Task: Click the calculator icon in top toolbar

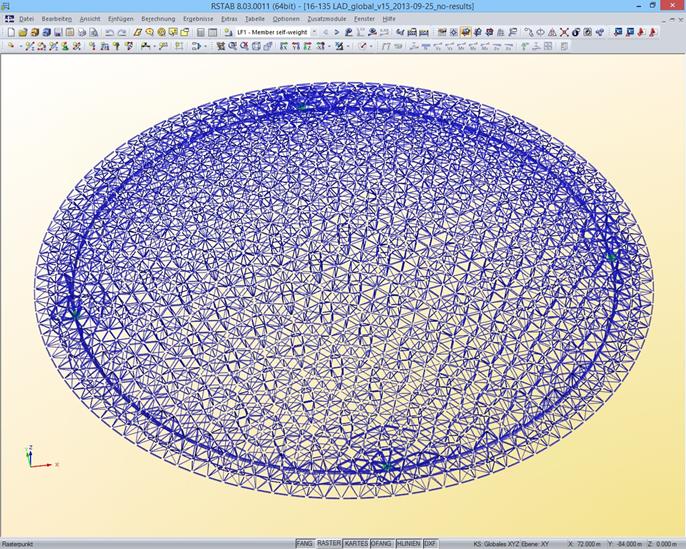Action: tap(200, 32)
